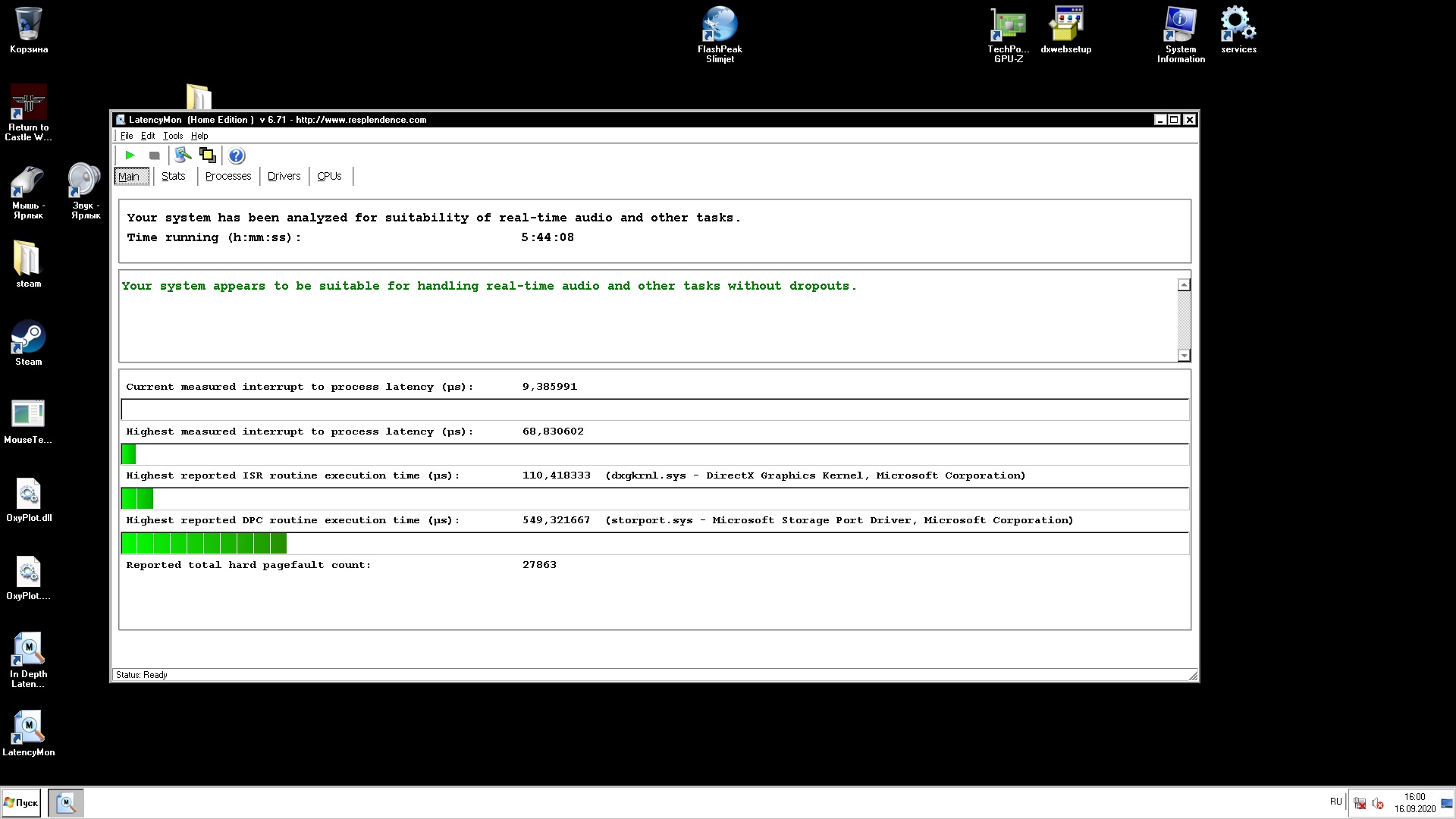Viewport: 1456px width, 819px height.
Task: Start monitoring with the green play button
Action: (x=130, y=155)
